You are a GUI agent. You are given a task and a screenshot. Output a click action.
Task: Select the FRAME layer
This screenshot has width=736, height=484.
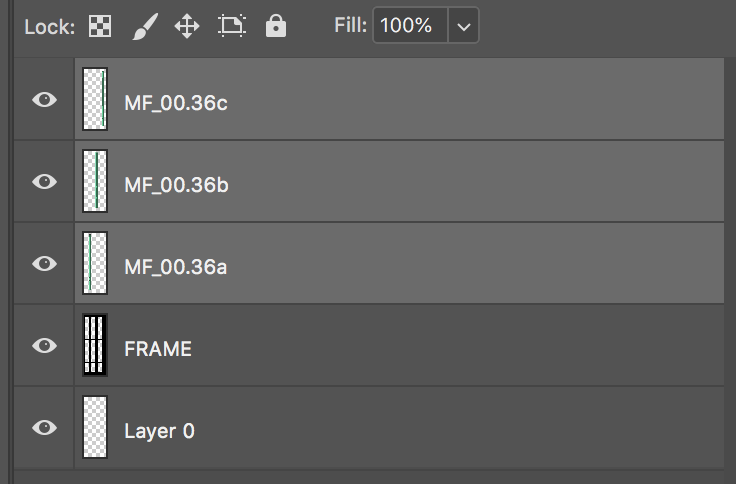point(399,346)
